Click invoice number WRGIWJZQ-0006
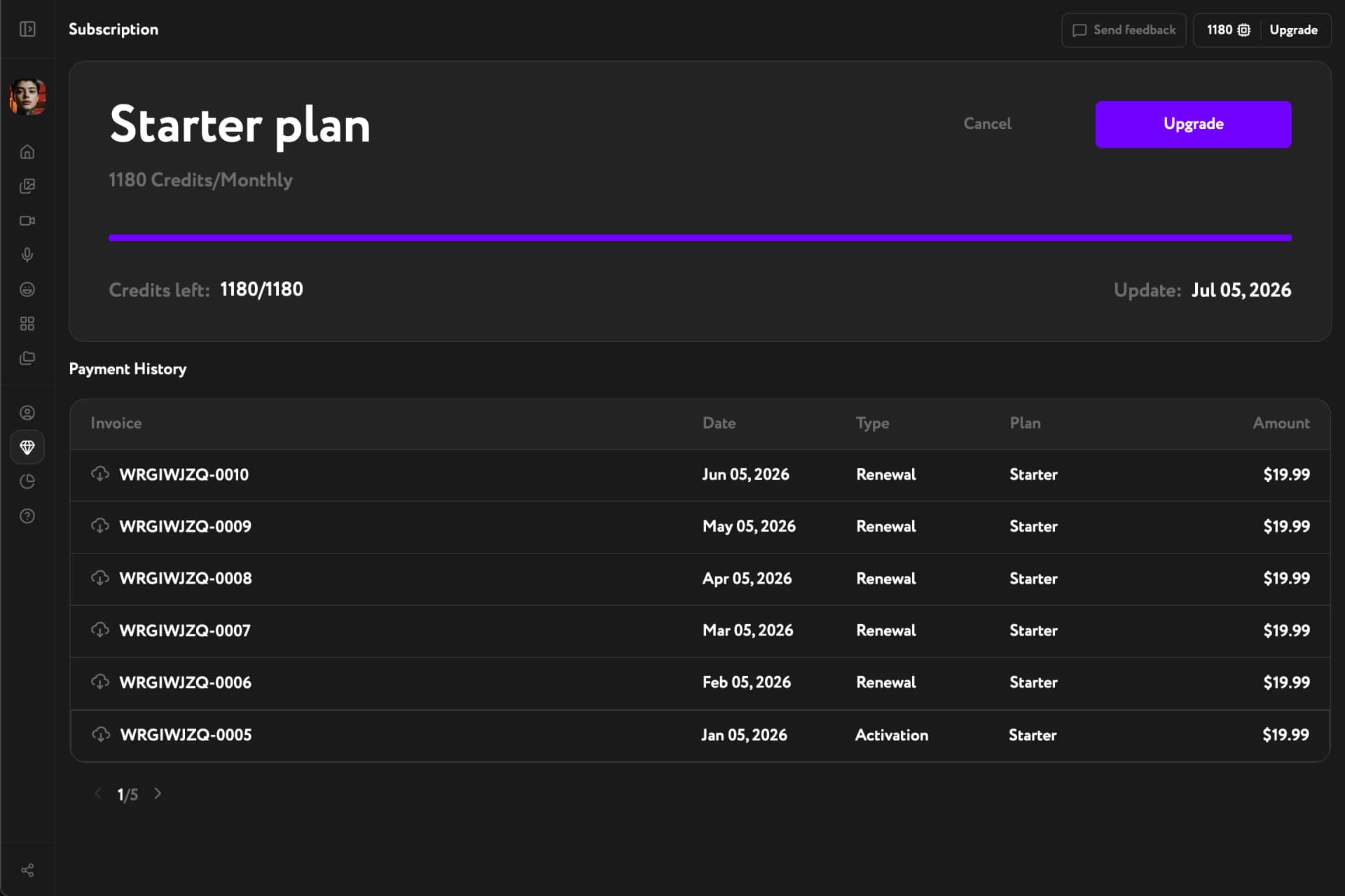 tap(185, 682)
